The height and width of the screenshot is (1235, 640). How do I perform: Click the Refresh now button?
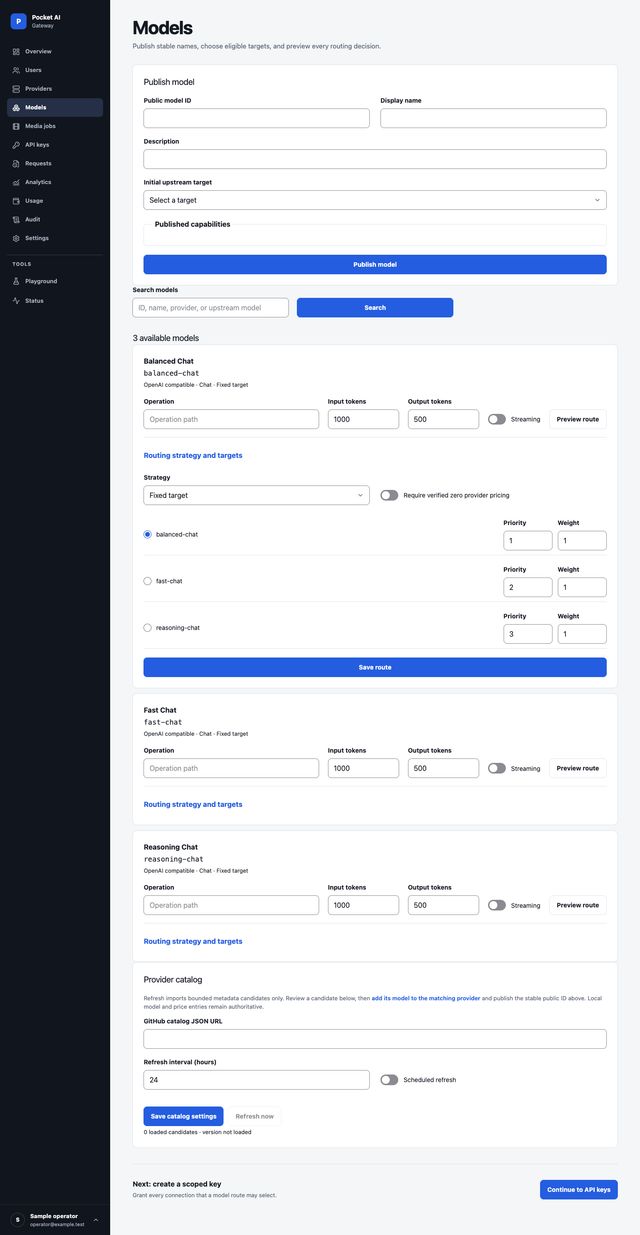254,1116
